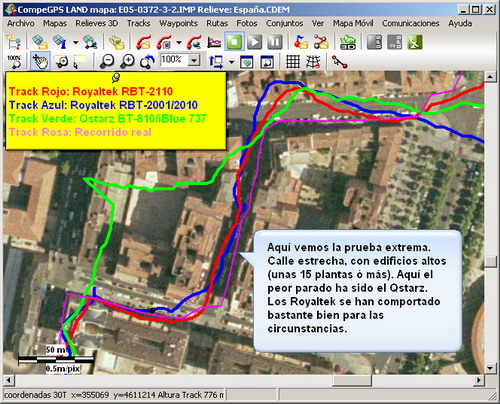
Task: Click the zoom out magnifier
Action: click(107, 62)
